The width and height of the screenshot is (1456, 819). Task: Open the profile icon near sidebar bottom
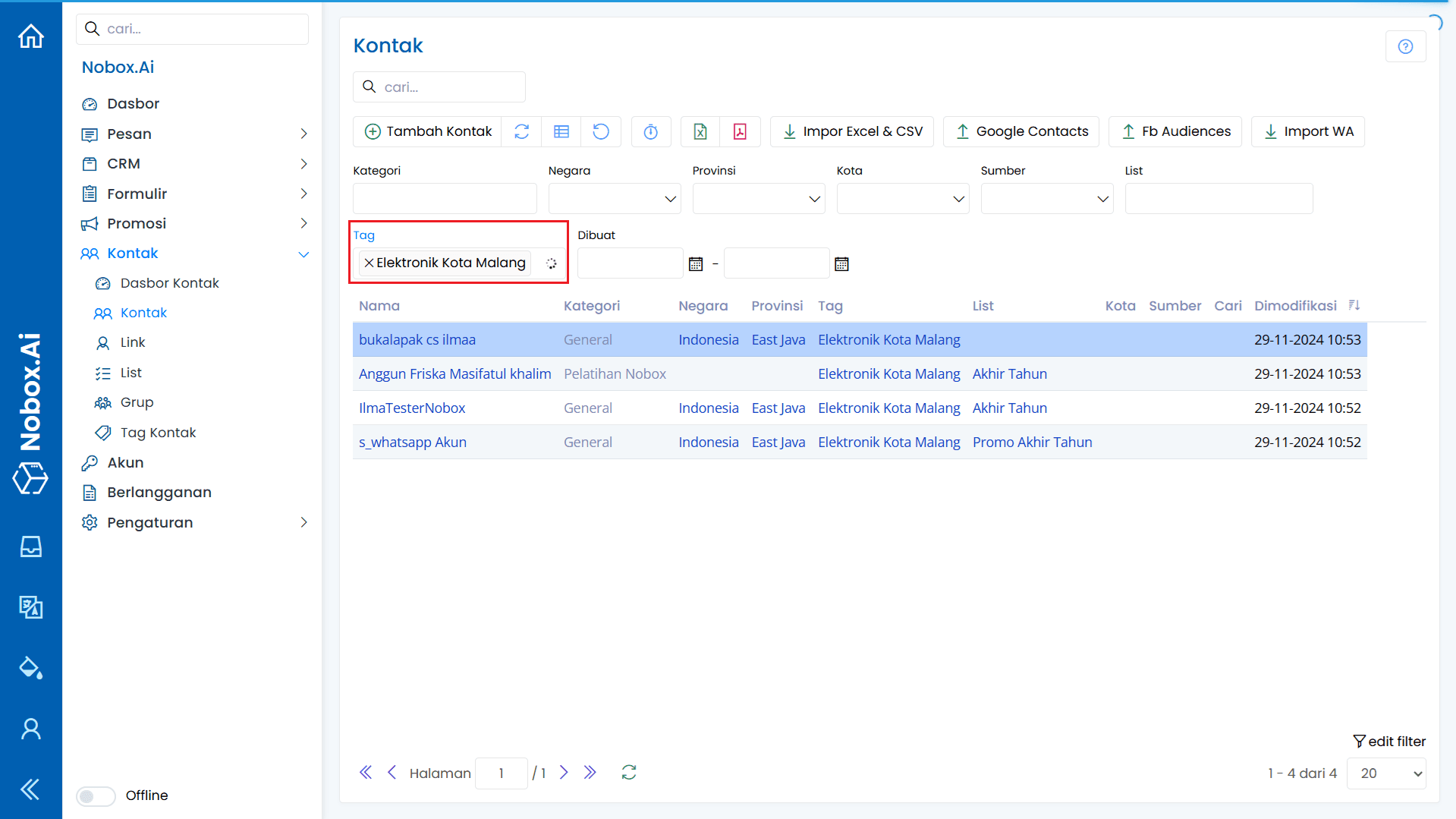tap(30, 728)
